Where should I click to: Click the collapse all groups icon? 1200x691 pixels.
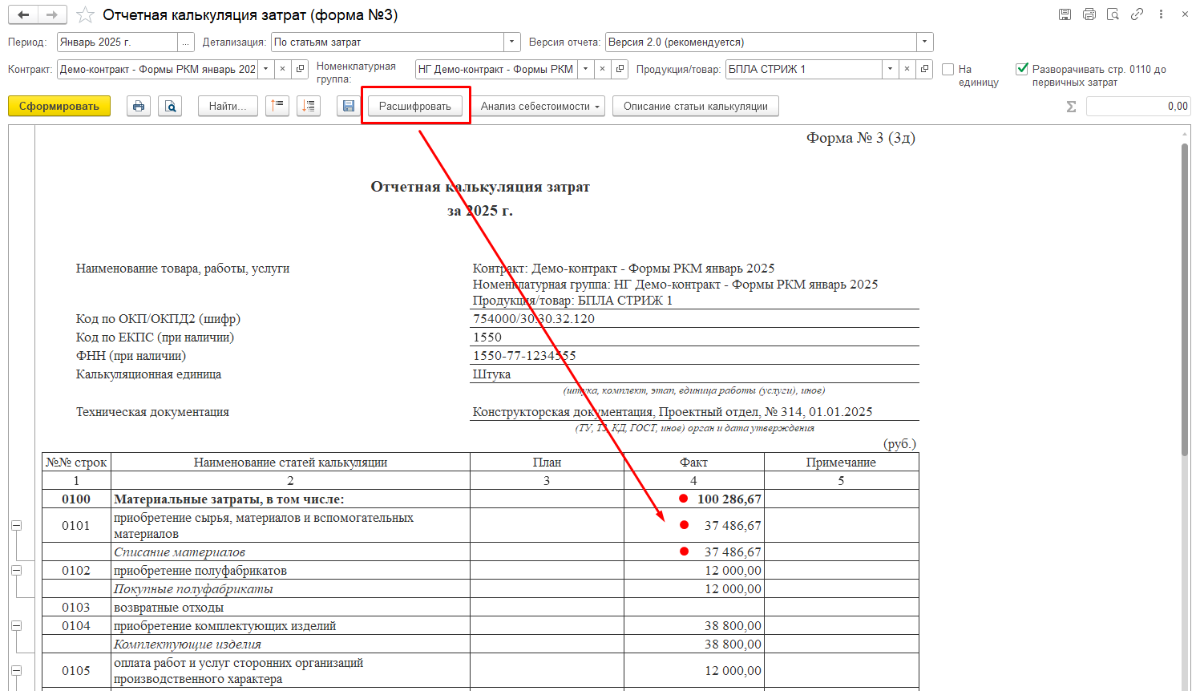coord(278,106)
